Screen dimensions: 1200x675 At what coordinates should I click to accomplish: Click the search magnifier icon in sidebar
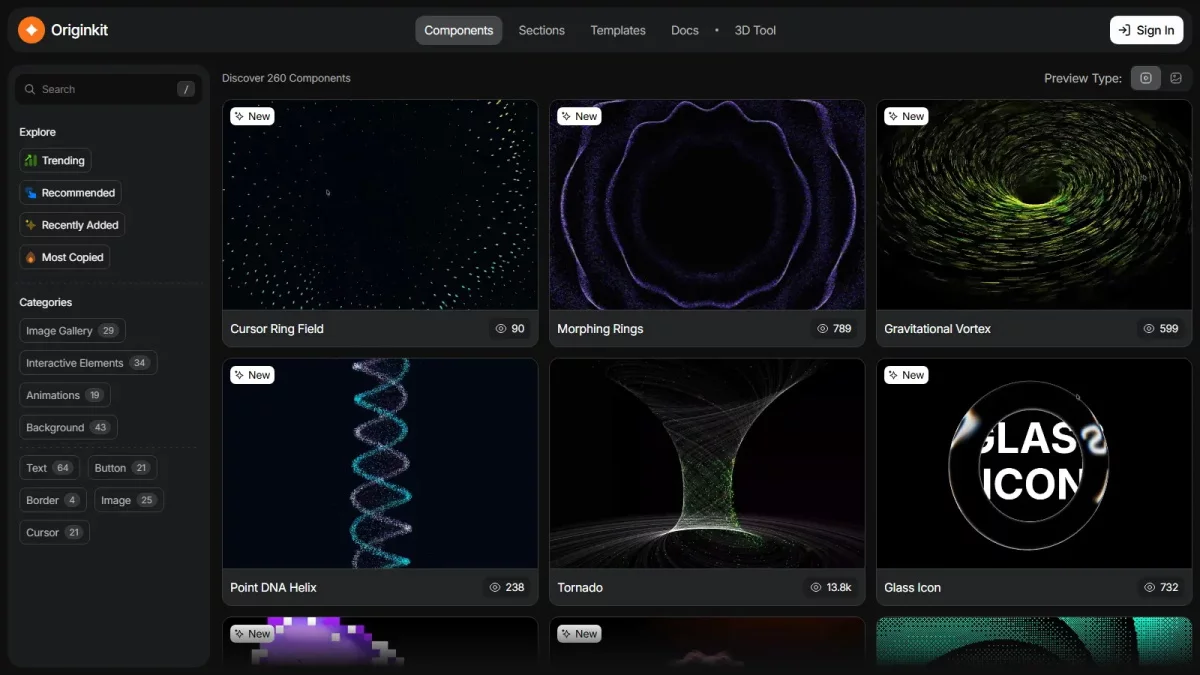tap(30, 89)
